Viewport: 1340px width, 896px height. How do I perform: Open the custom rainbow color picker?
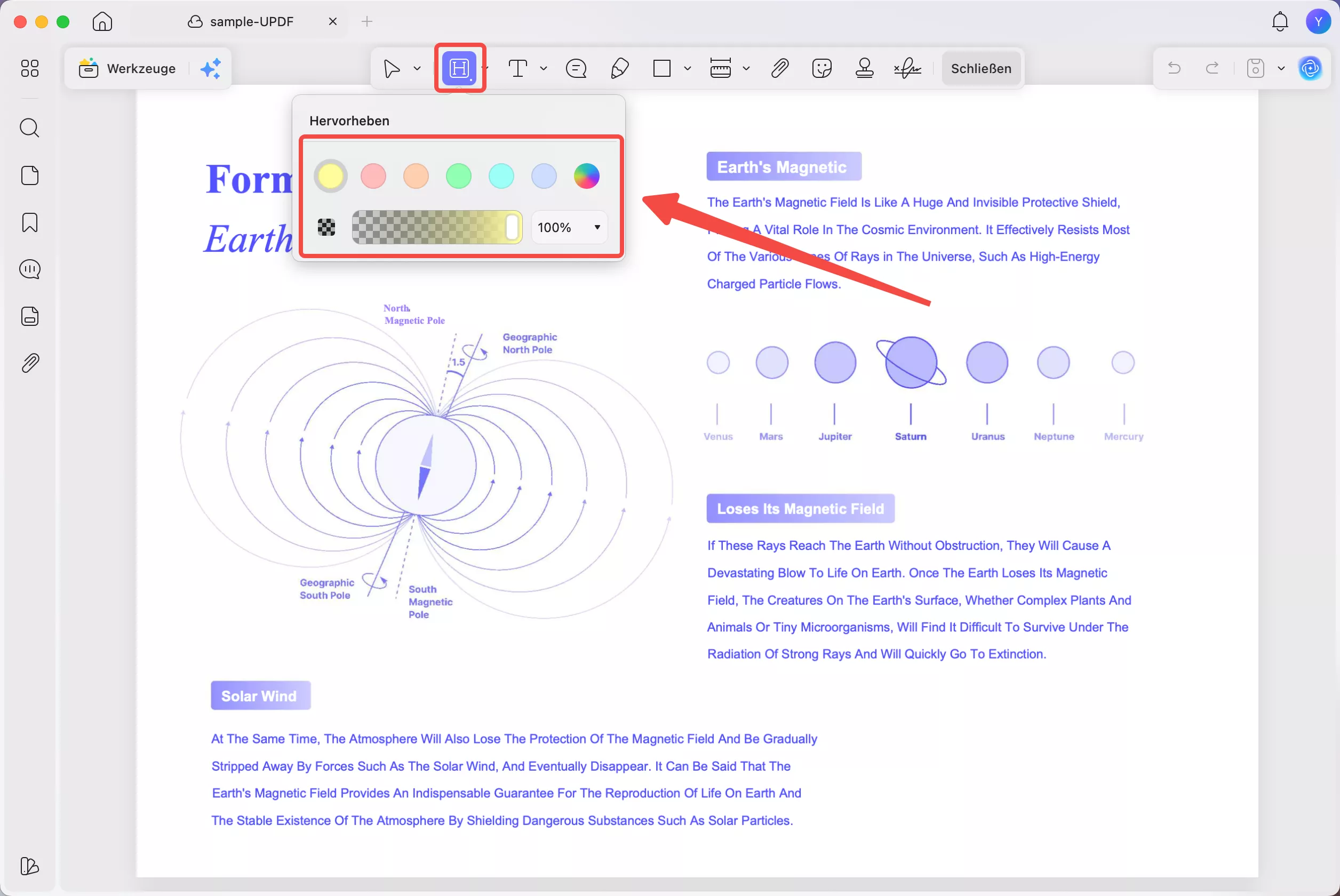point(586,176)
